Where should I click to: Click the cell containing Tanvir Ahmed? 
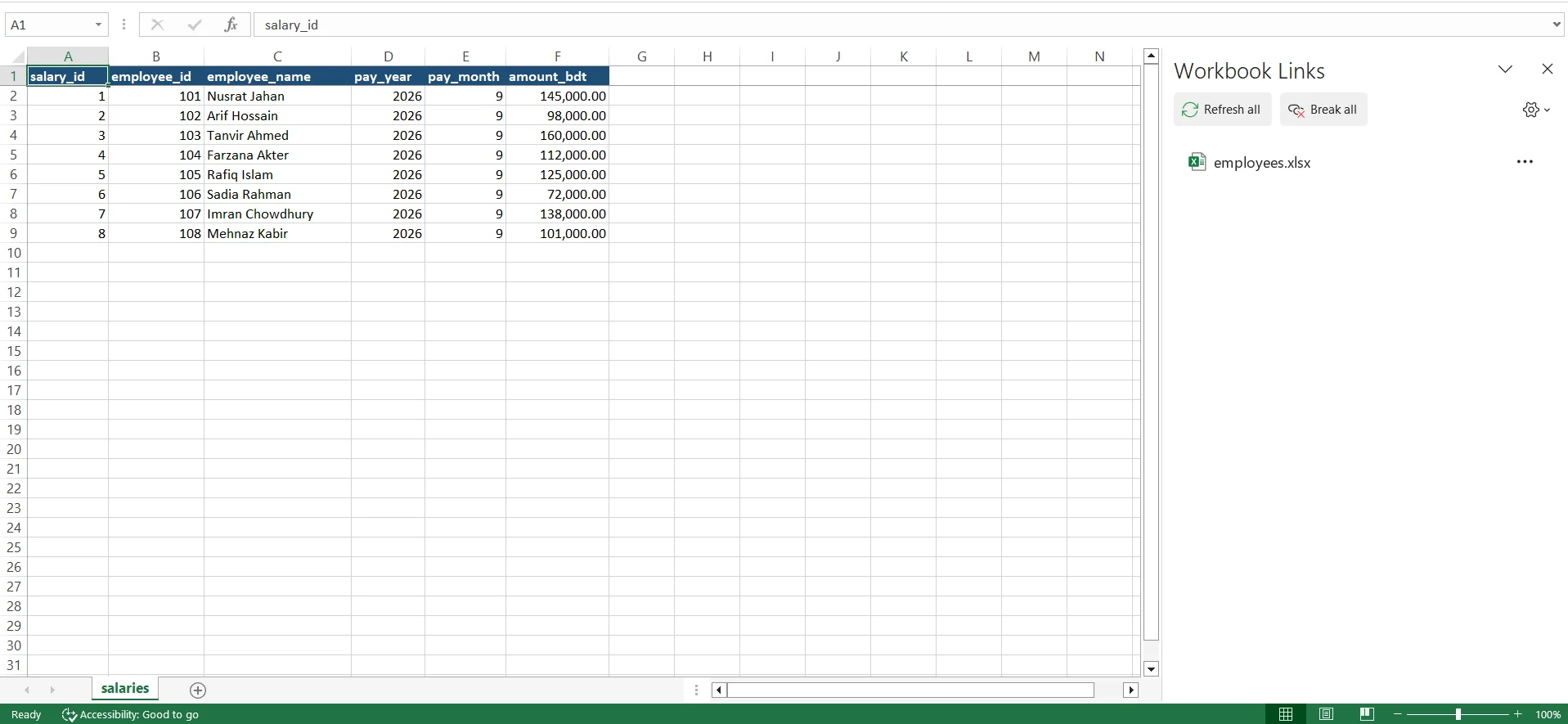[x=277, y=135]
